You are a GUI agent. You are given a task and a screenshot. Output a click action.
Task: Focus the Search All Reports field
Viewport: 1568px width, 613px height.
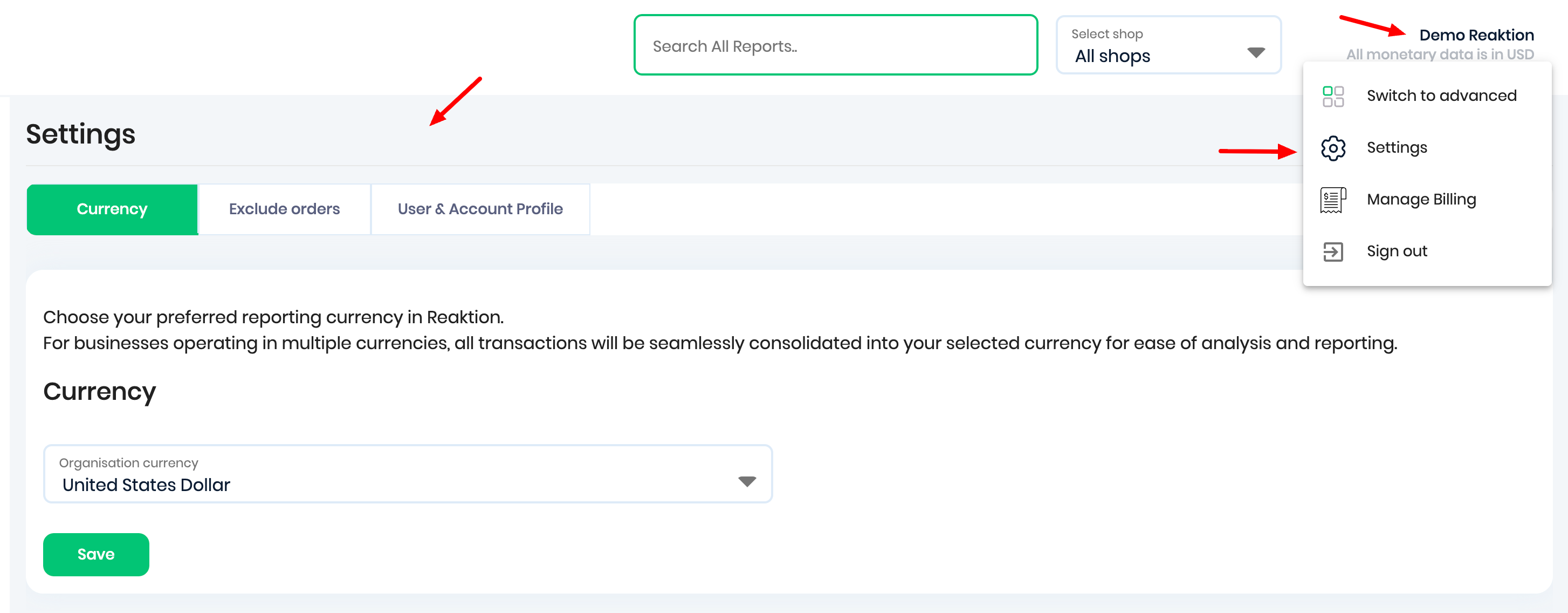(835, 46)
